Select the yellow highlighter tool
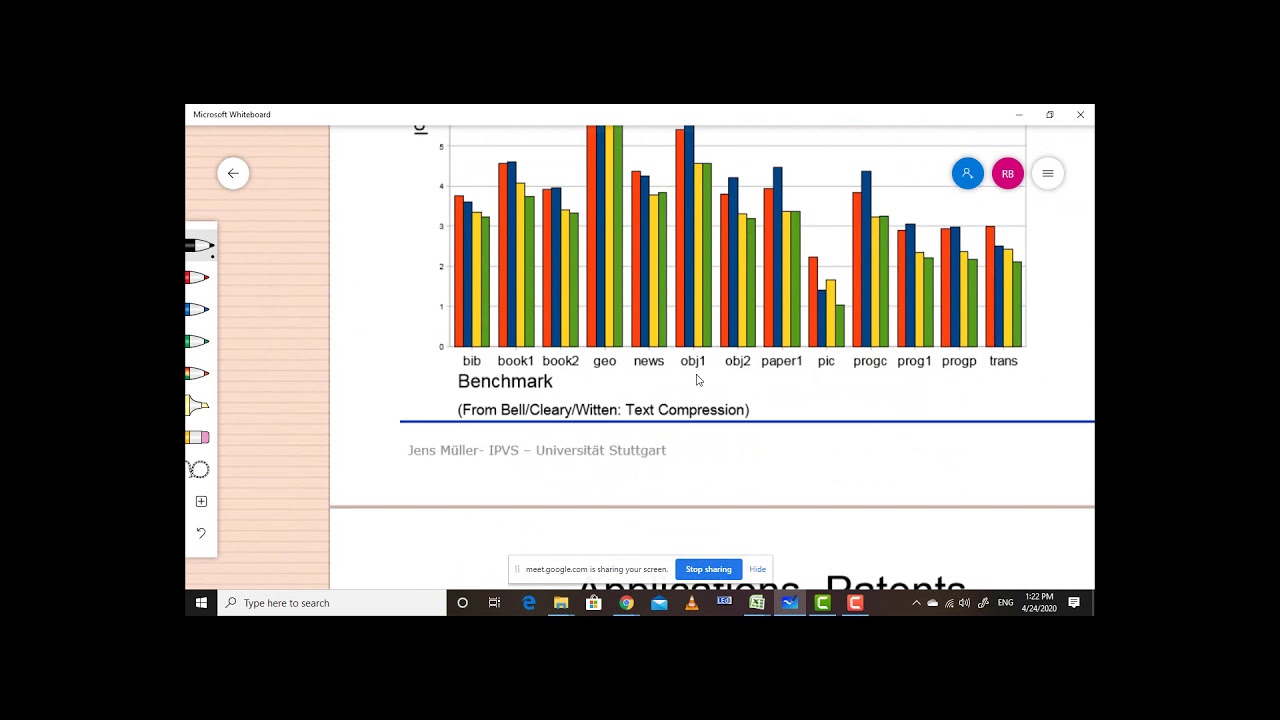1280x720 pixels. [198, 405]
